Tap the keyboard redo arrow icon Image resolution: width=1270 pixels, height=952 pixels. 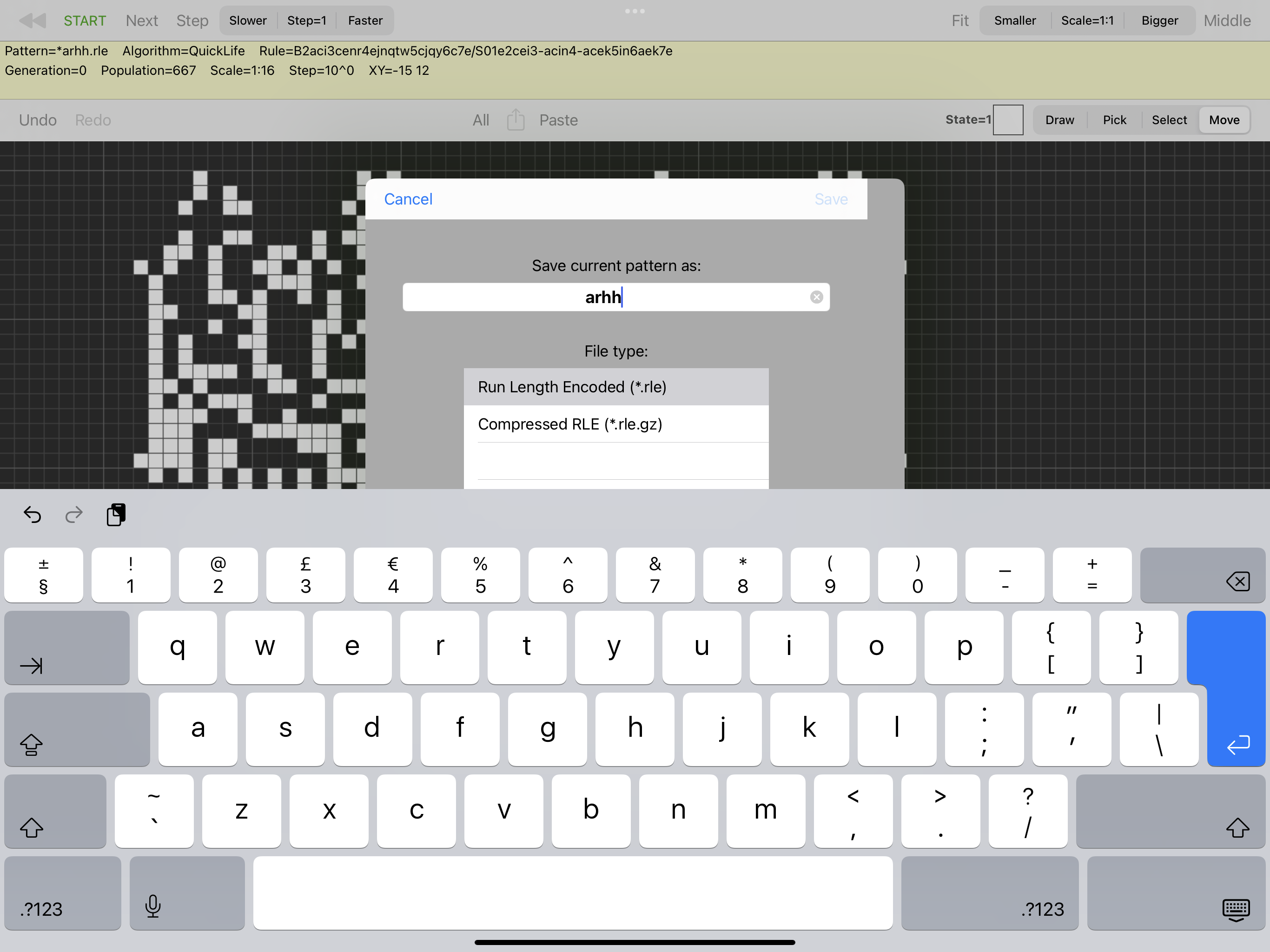[73, 515]
